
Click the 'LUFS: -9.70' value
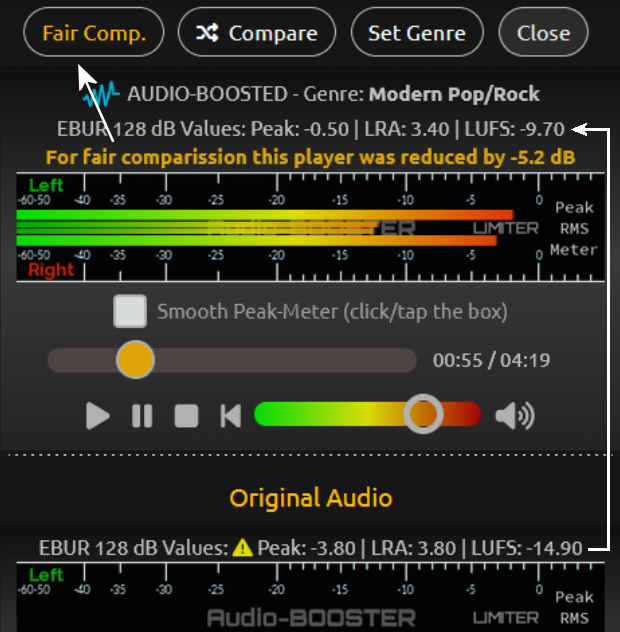pyautogui.click(x=514, y=129)
